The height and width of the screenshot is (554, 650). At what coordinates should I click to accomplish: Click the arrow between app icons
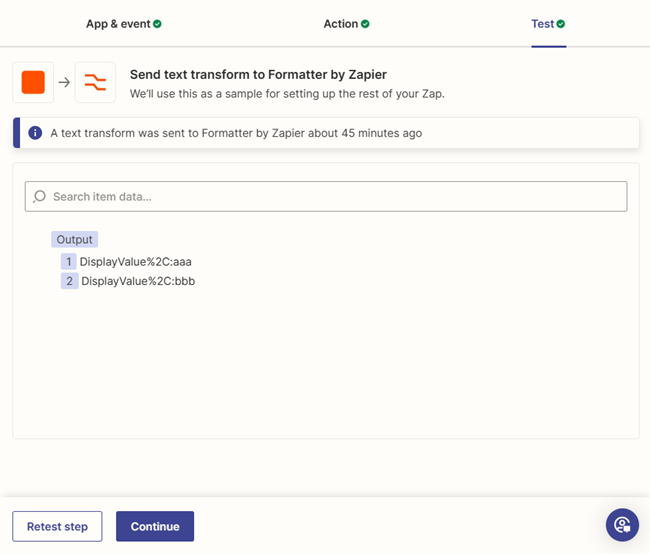pyautogui.click(x=64, y=82)
